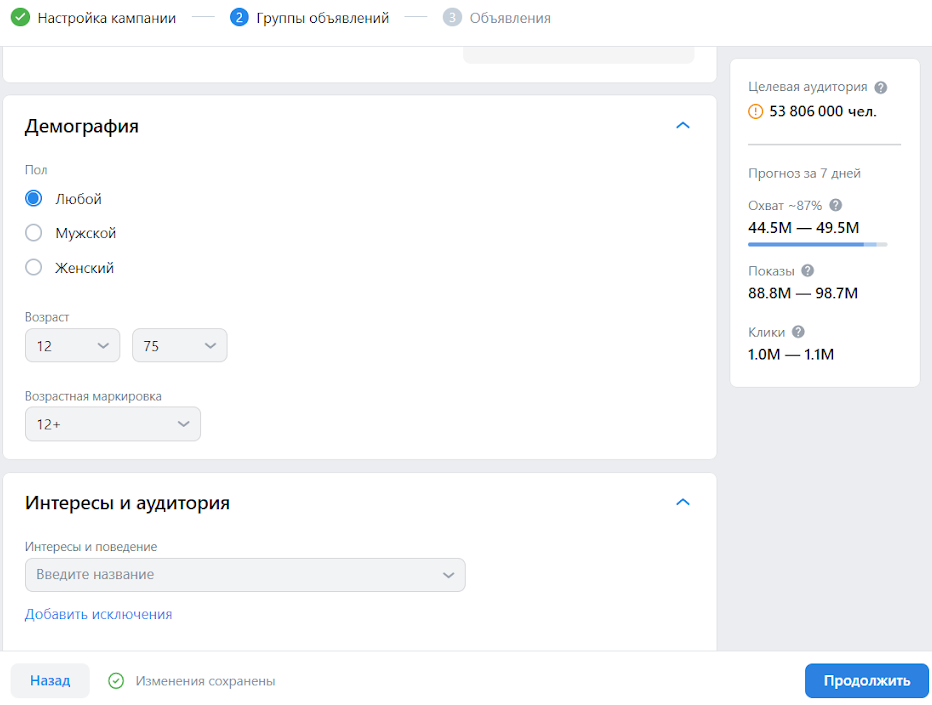Viewport: 932px width, 705px height.
Task: Open the minimum age dropdown showing 12
Action: coord(73,345)
